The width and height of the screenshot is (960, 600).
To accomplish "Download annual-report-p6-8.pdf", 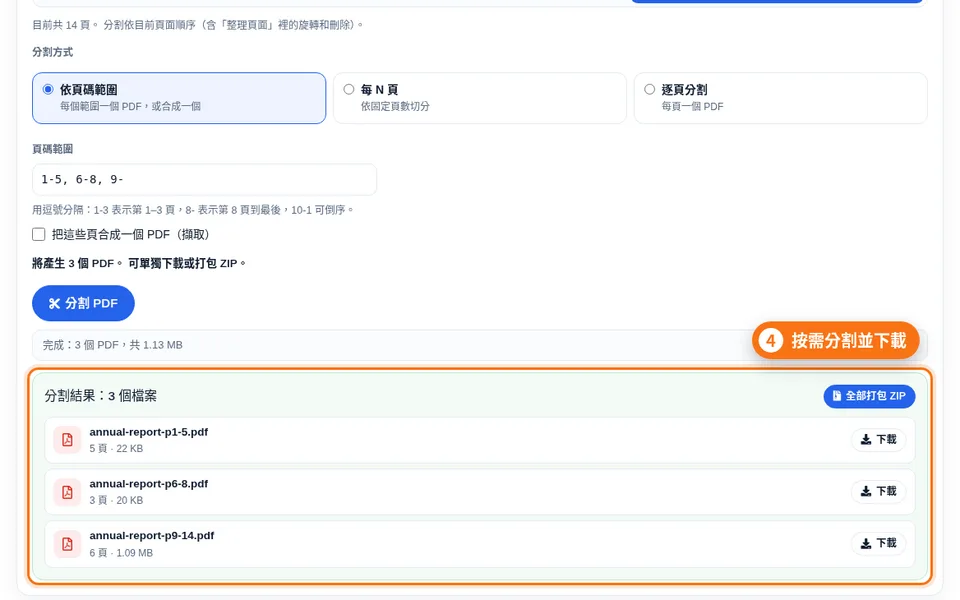I will point(878,491).
